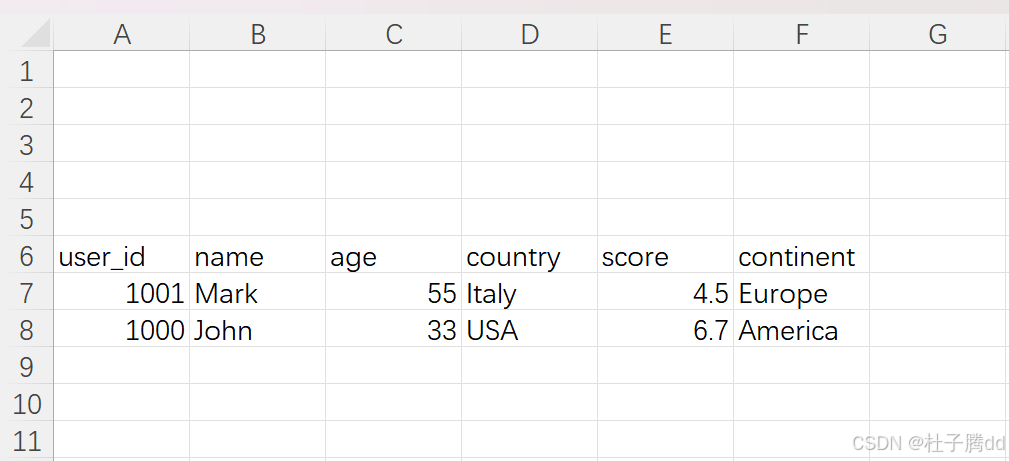The width and height of the screenshot is (1009, 461).
Task: Click the USA cell
Action: (530, 330)
